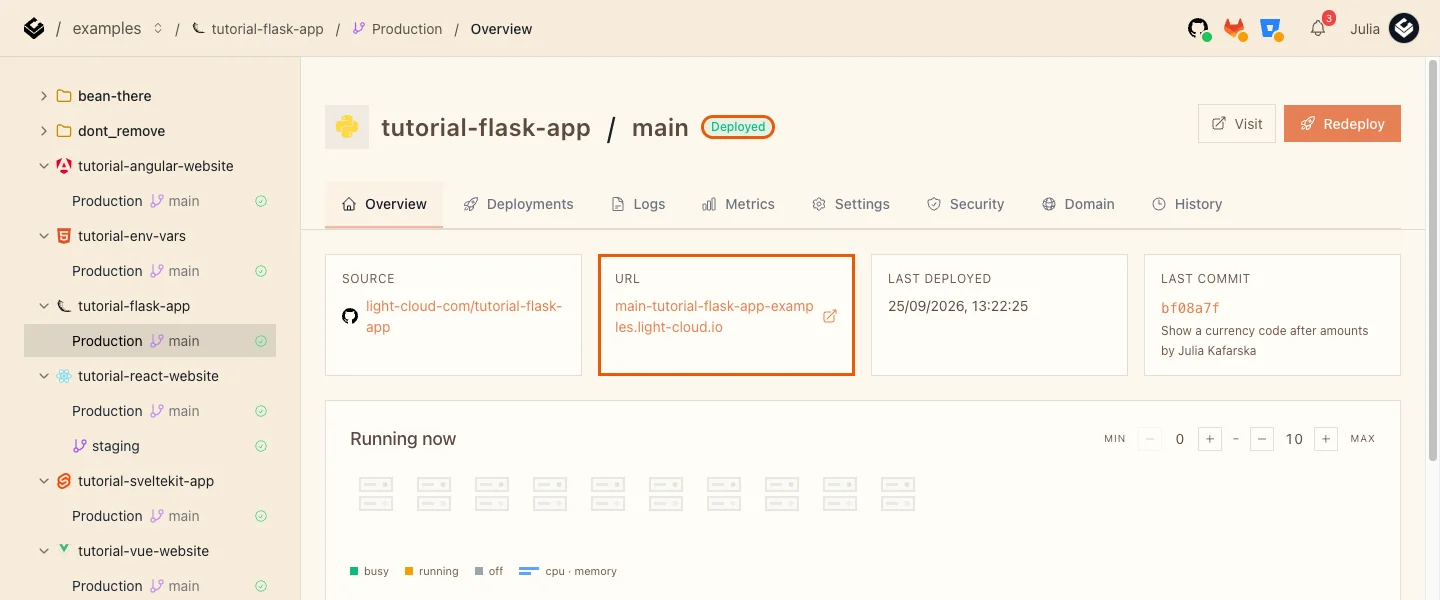Select Production main under tutorial-flask-app
The image size is (1440, 600).
pos(150,341)
